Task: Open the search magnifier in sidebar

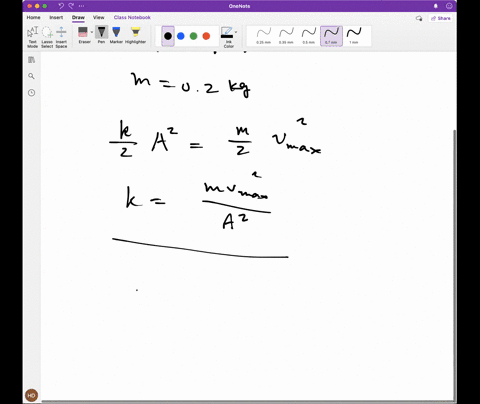Action: tap(31, 76)
